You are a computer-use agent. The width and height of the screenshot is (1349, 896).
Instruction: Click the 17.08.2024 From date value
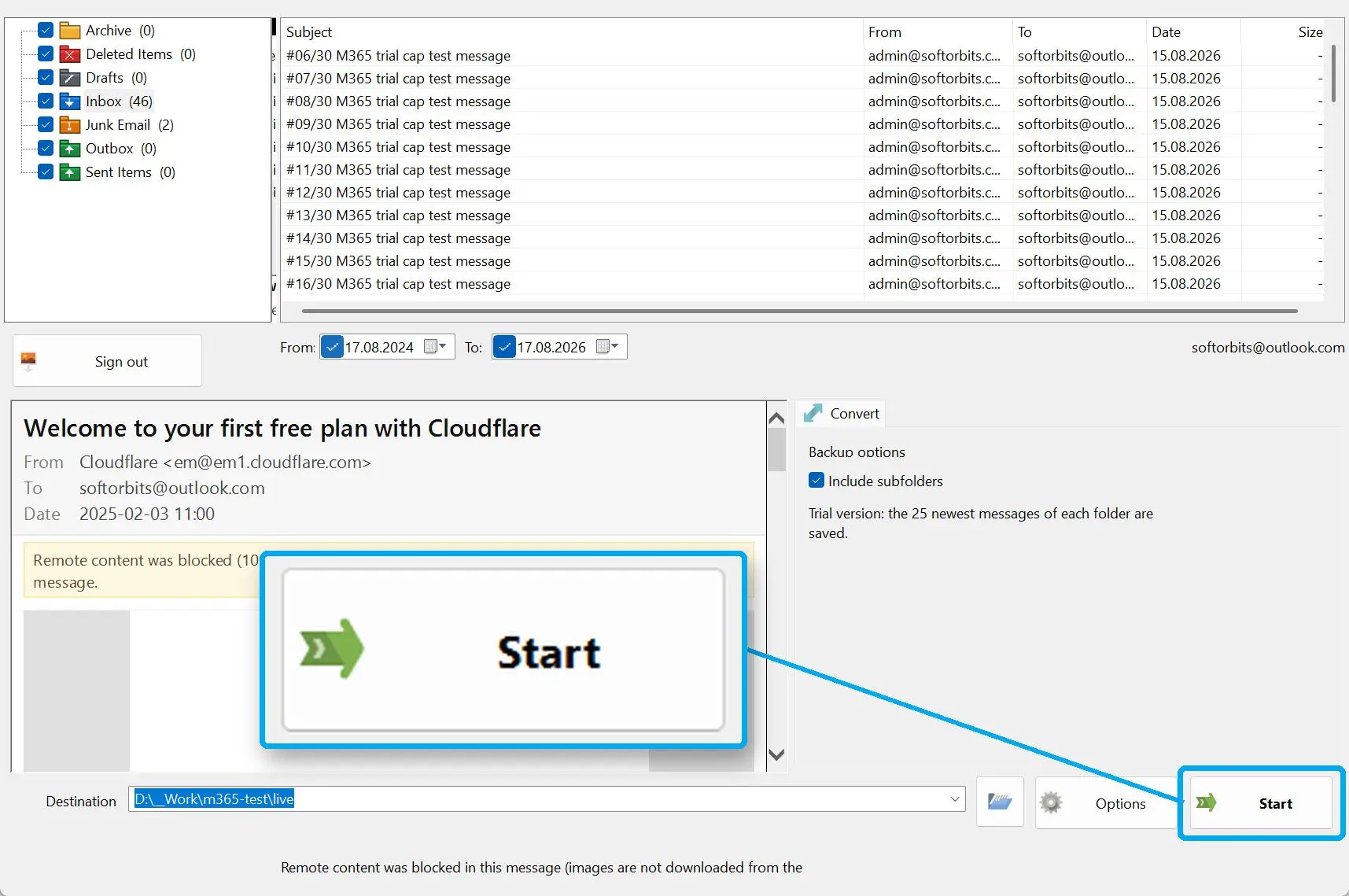pos(379,348)
